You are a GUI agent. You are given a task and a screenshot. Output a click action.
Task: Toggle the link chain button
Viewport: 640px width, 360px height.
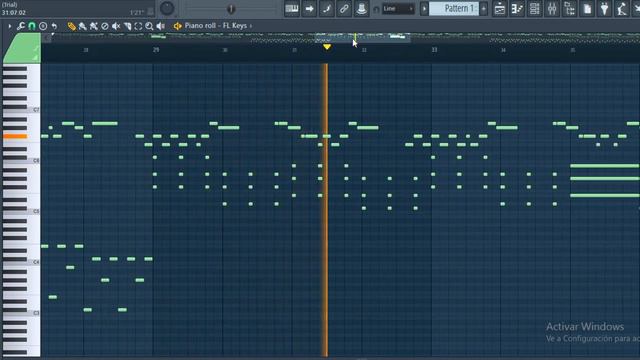click(x=344, y=9)
